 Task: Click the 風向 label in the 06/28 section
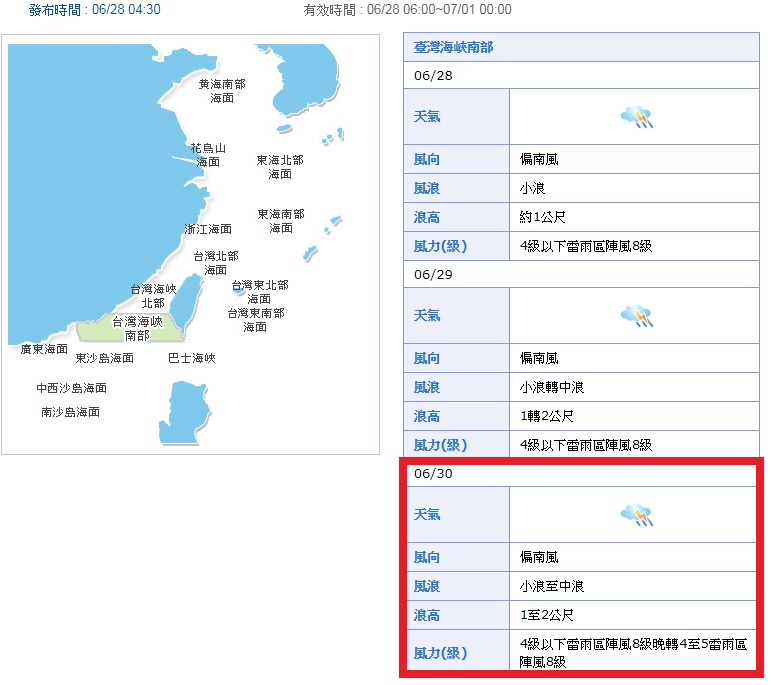[x=427, y=159]
